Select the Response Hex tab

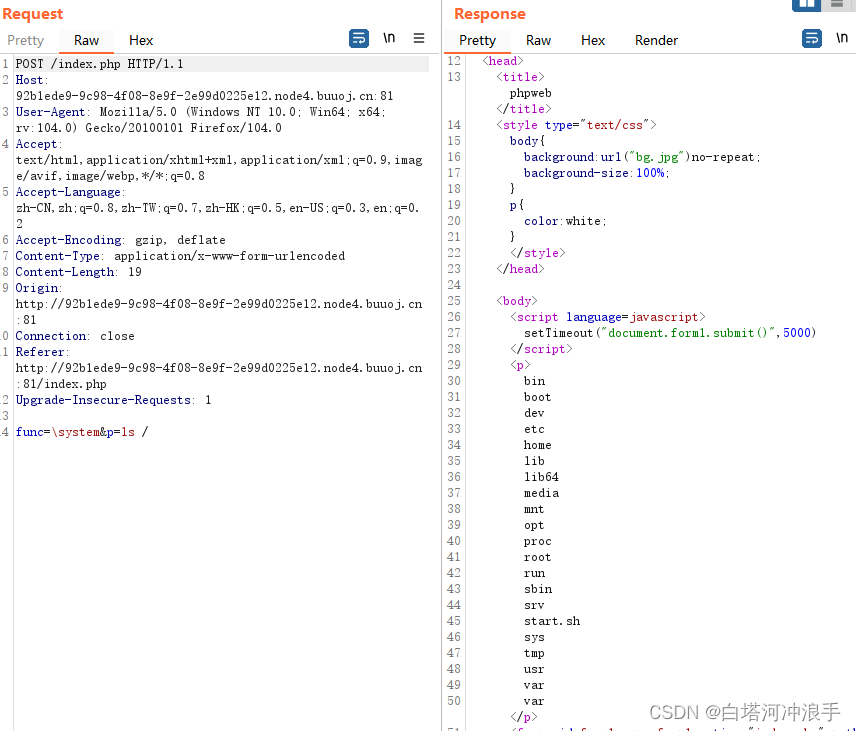(x=593, y=40)
